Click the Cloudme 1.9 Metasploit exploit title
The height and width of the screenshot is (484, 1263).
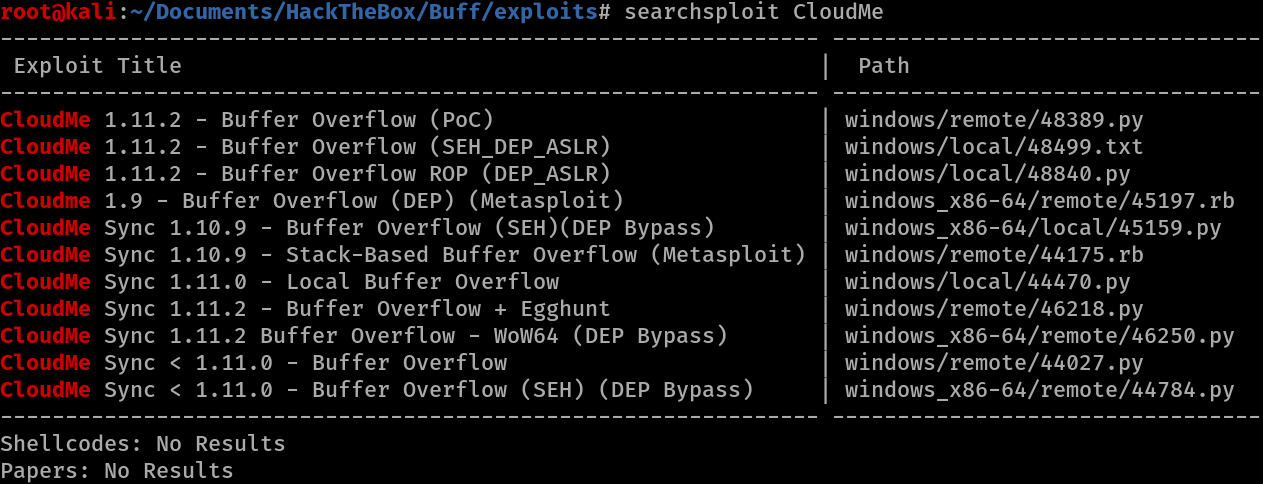click(312, 201)
